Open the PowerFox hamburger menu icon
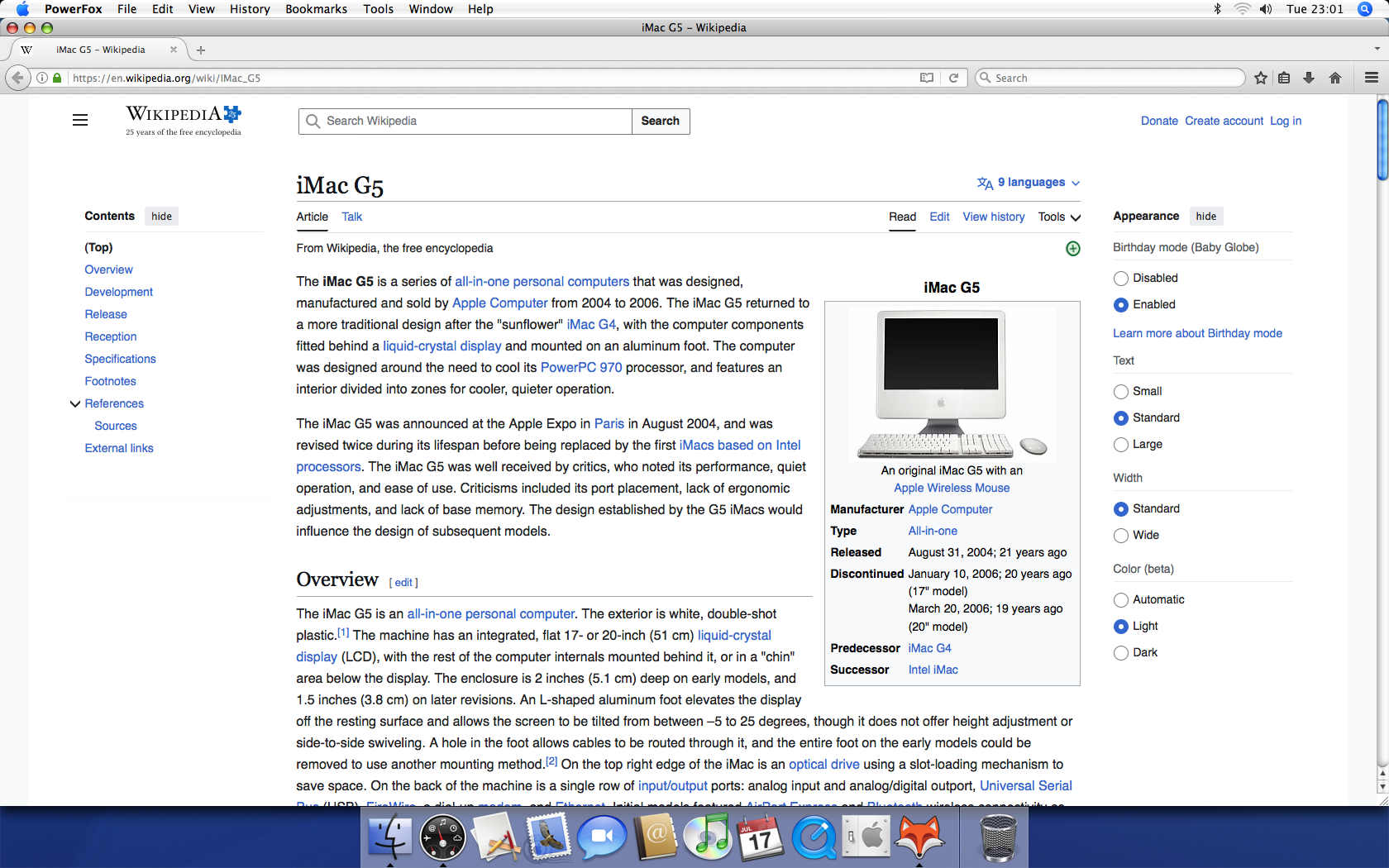The width and height of the screenshot is (1389, 868). [x=1372, y=78]
